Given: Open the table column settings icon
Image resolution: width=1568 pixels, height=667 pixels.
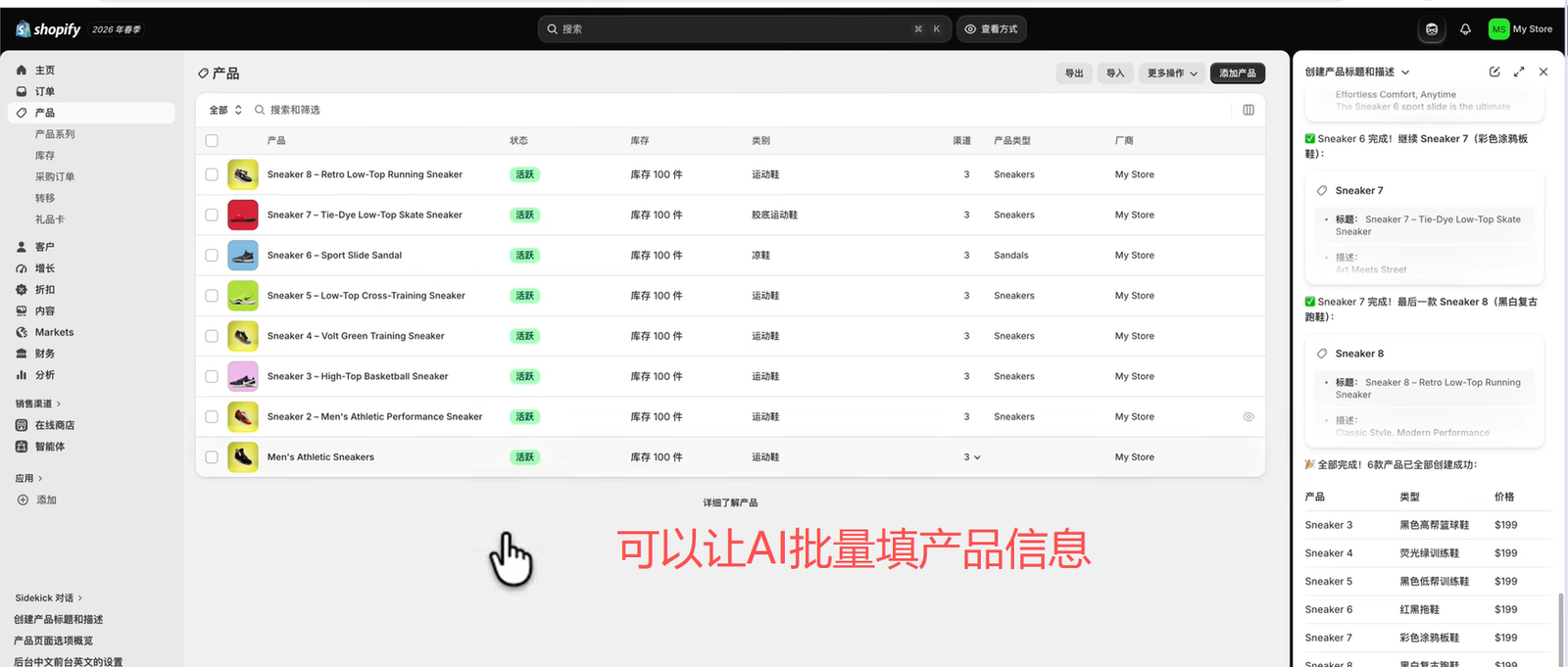Looking at the screenshot, I should [1249, 110].
